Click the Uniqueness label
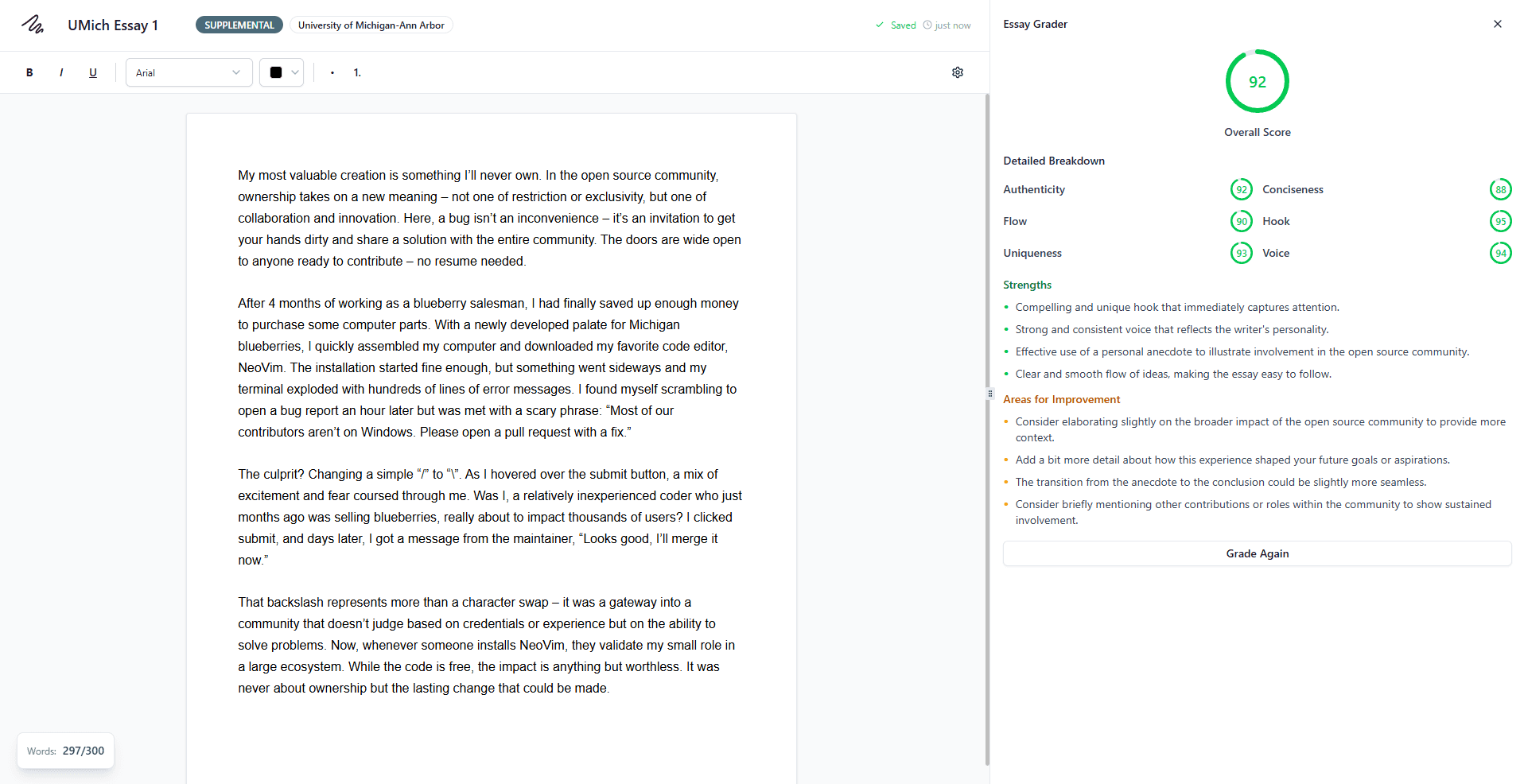The height and width of the screenshot is (784, 1524). click(1032, 253)
